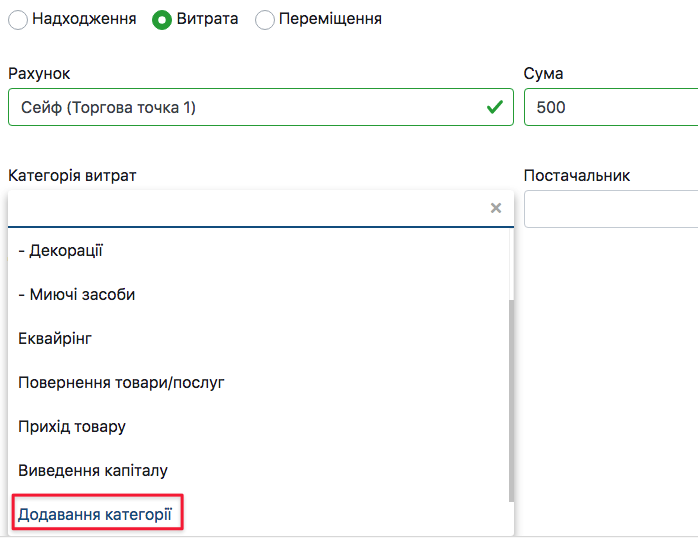Click the Додавання категорії link
The width and height of the screenshot is (698, 538).
pos(95,514)
